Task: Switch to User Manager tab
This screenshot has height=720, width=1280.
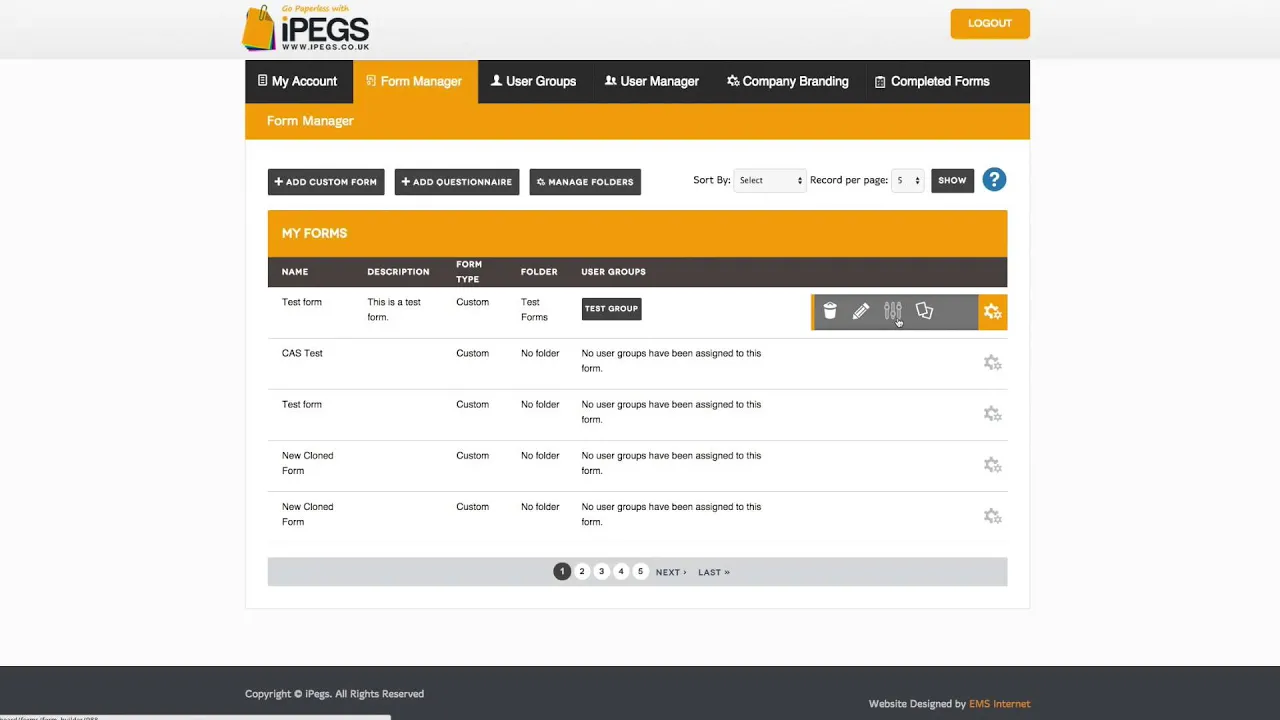Action: 652,81
